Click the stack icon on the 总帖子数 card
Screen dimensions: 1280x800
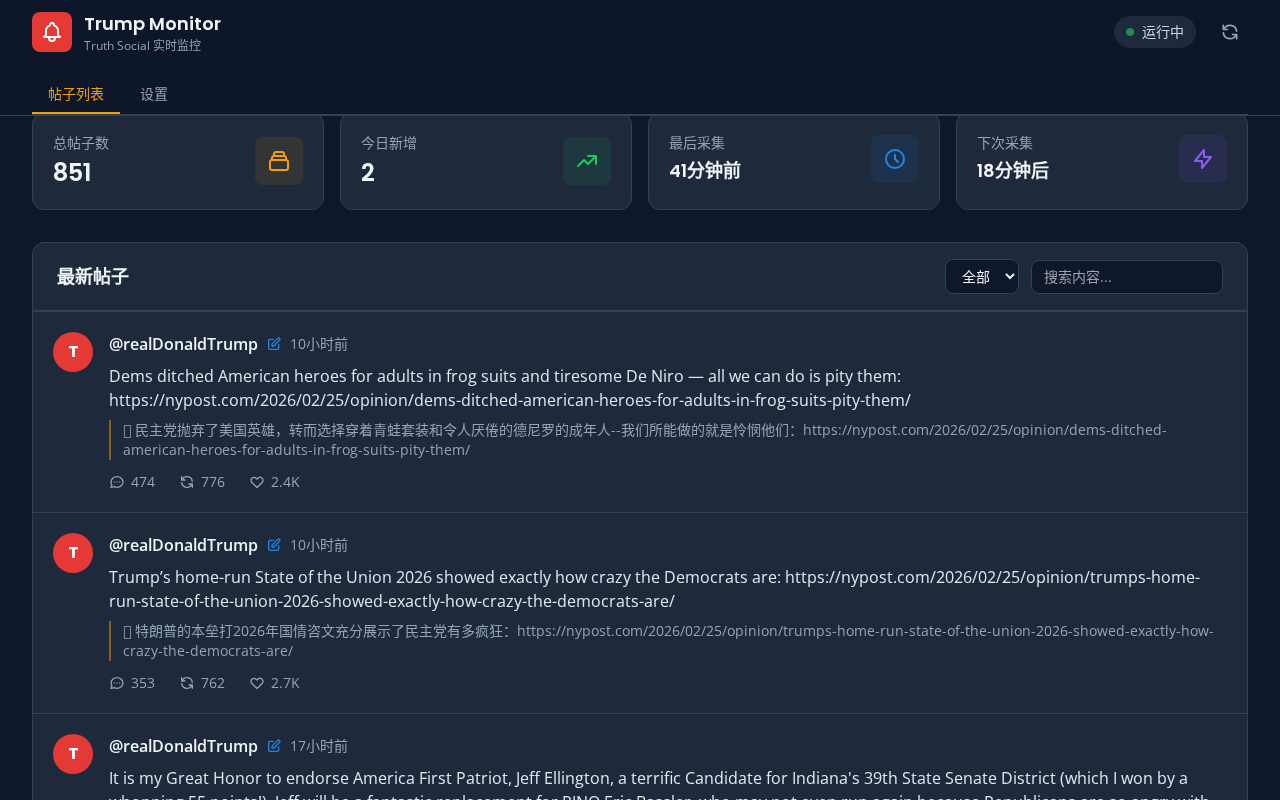click(x=279, y=161)
